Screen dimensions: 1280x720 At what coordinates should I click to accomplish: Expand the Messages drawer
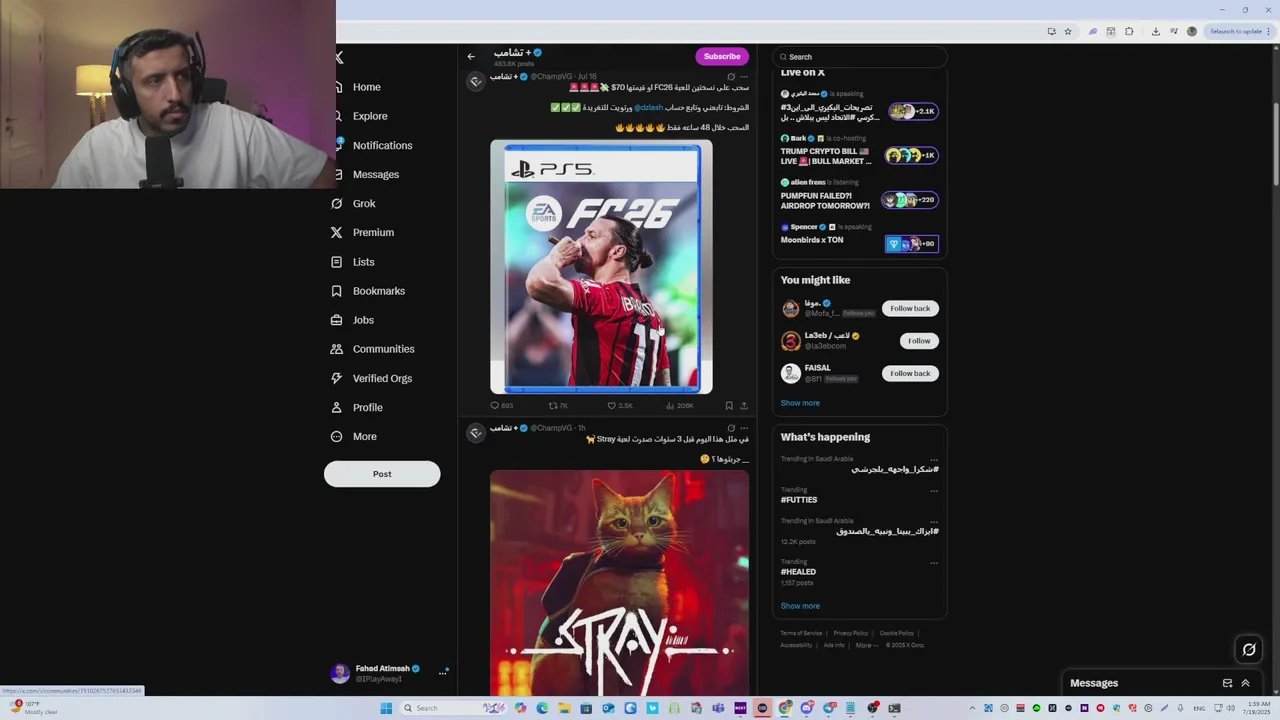coord(1246,683)
